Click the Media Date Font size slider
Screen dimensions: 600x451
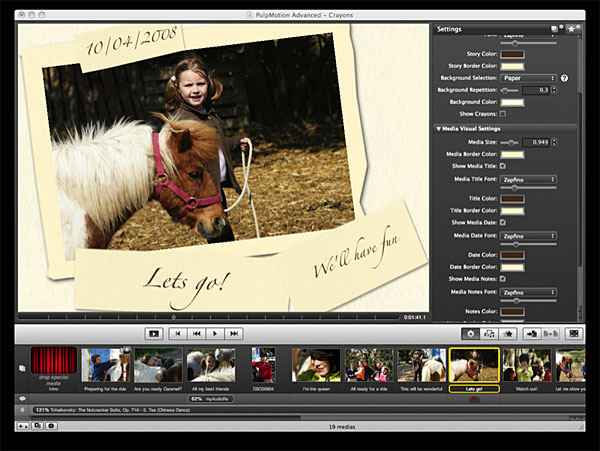coord(528,244)
